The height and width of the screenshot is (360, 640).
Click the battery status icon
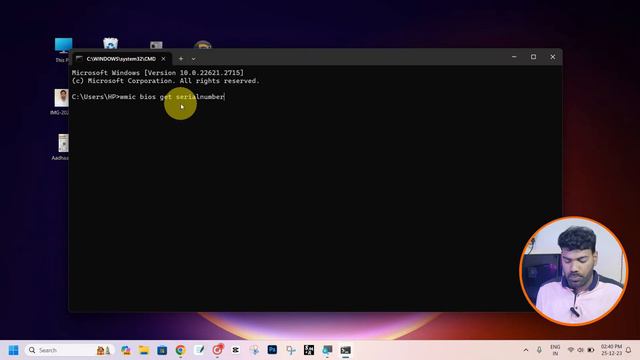click(591, 350)
